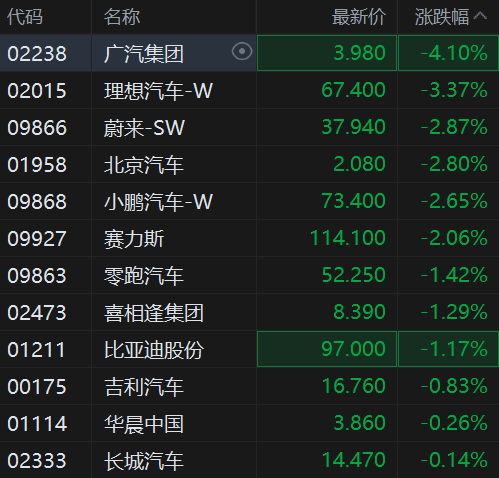Image resolution: width=499 pixels, height=478 pixels.
Task: Click price 8.390
Action: [360, 312]
